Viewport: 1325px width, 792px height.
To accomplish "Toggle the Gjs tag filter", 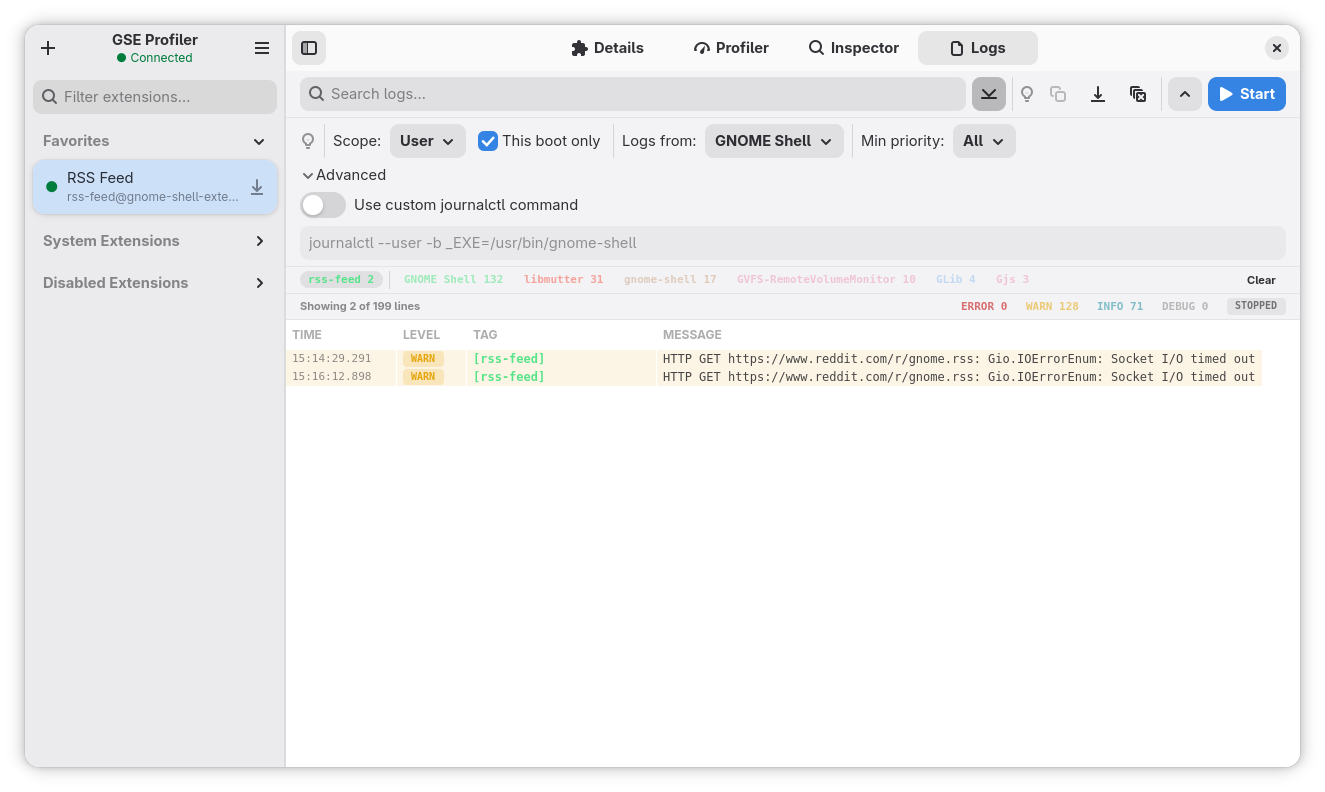I will tap(1012, 280).
